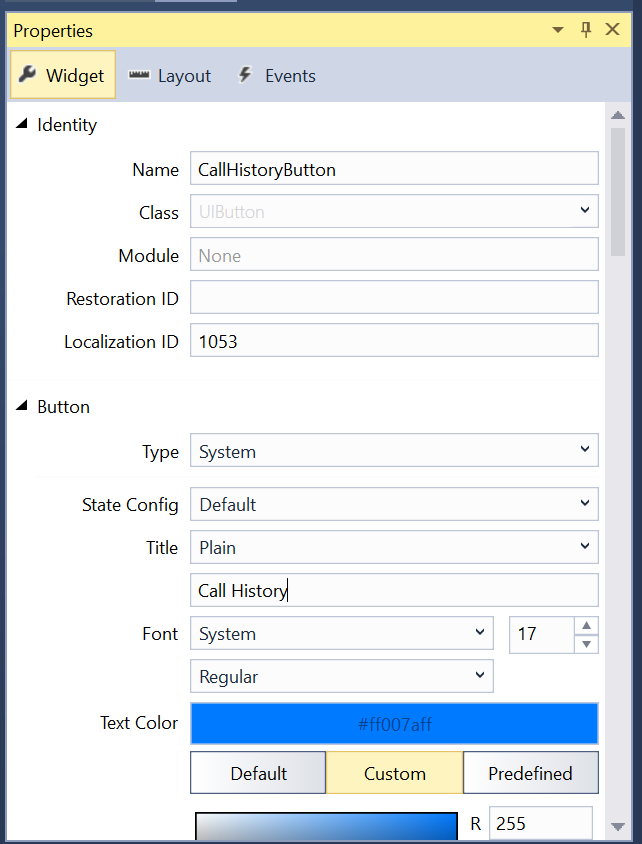The height and width of the screenshot is (844, 642).
Task: Pin the Properties window
Action: pyautogui.click(x=586, y=30)
